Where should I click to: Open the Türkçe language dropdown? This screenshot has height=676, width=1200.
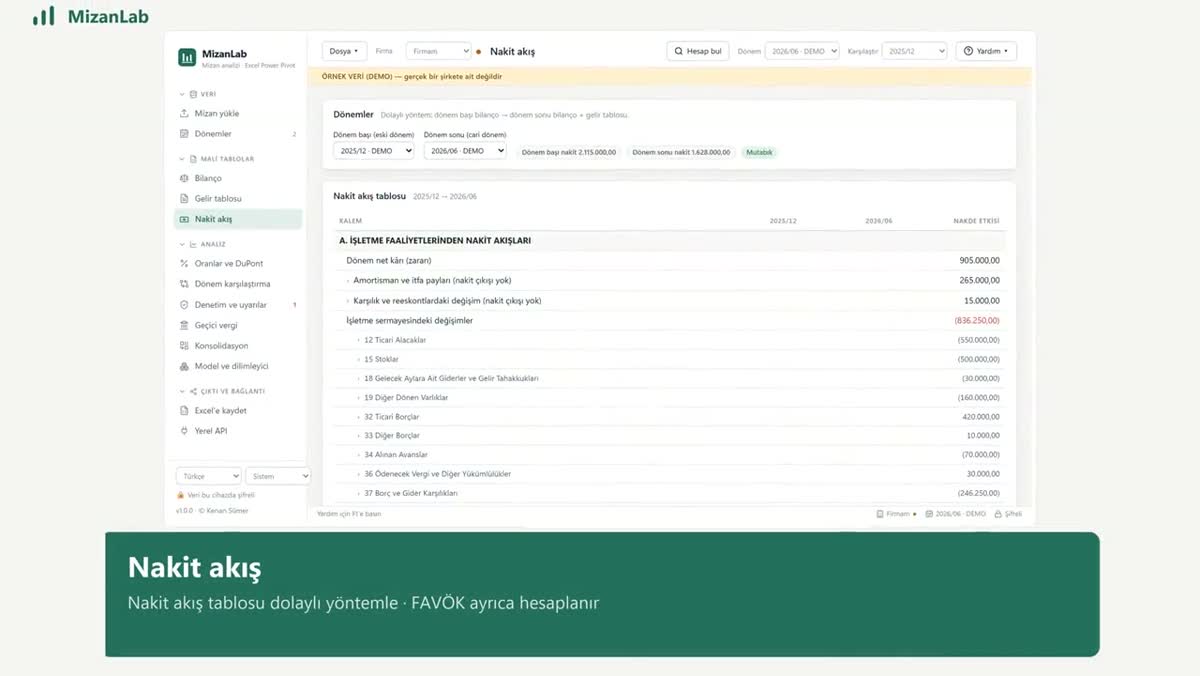[x=208, y=476]
